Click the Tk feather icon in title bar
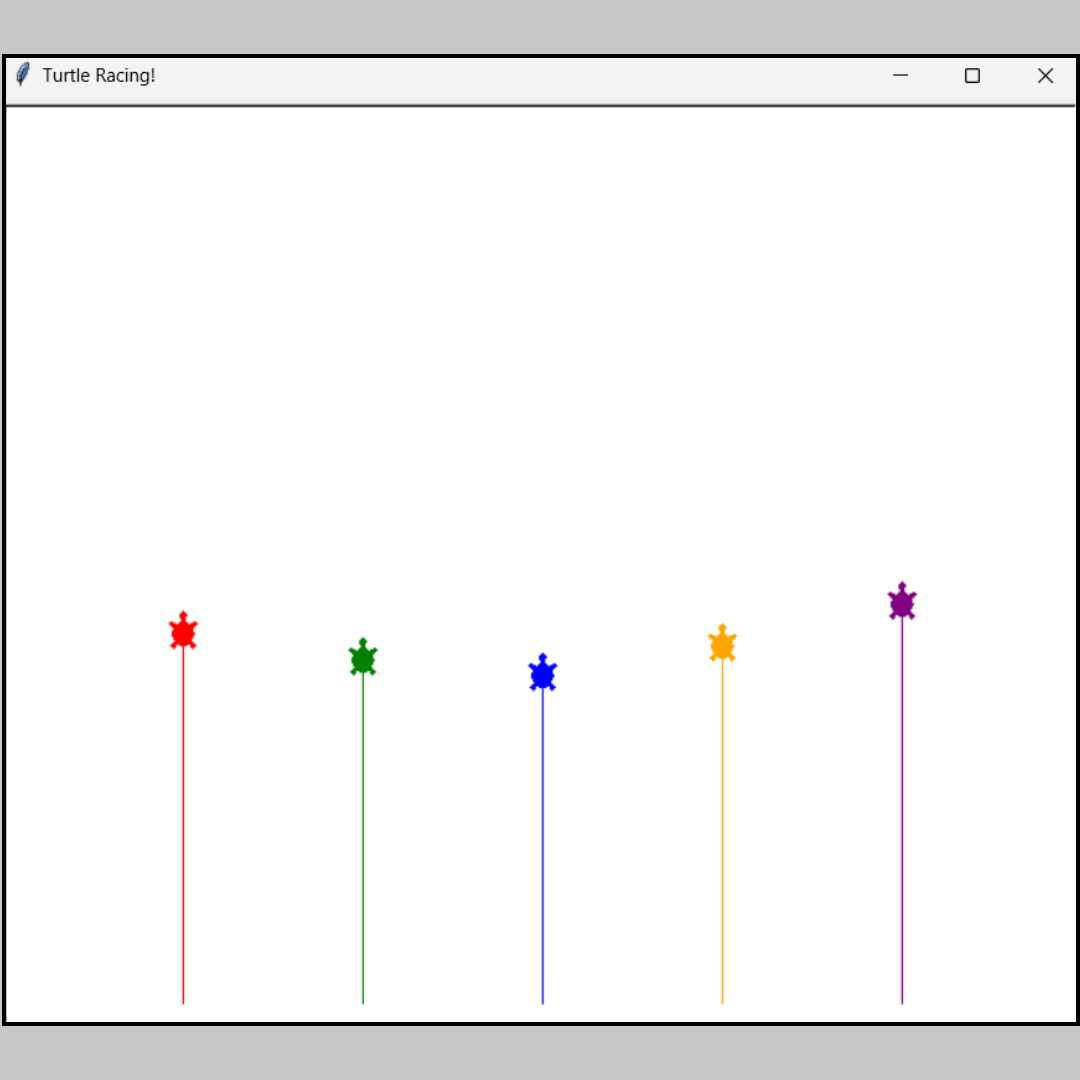Viewport: 1080px width, 1080px height. click(23, 75)
